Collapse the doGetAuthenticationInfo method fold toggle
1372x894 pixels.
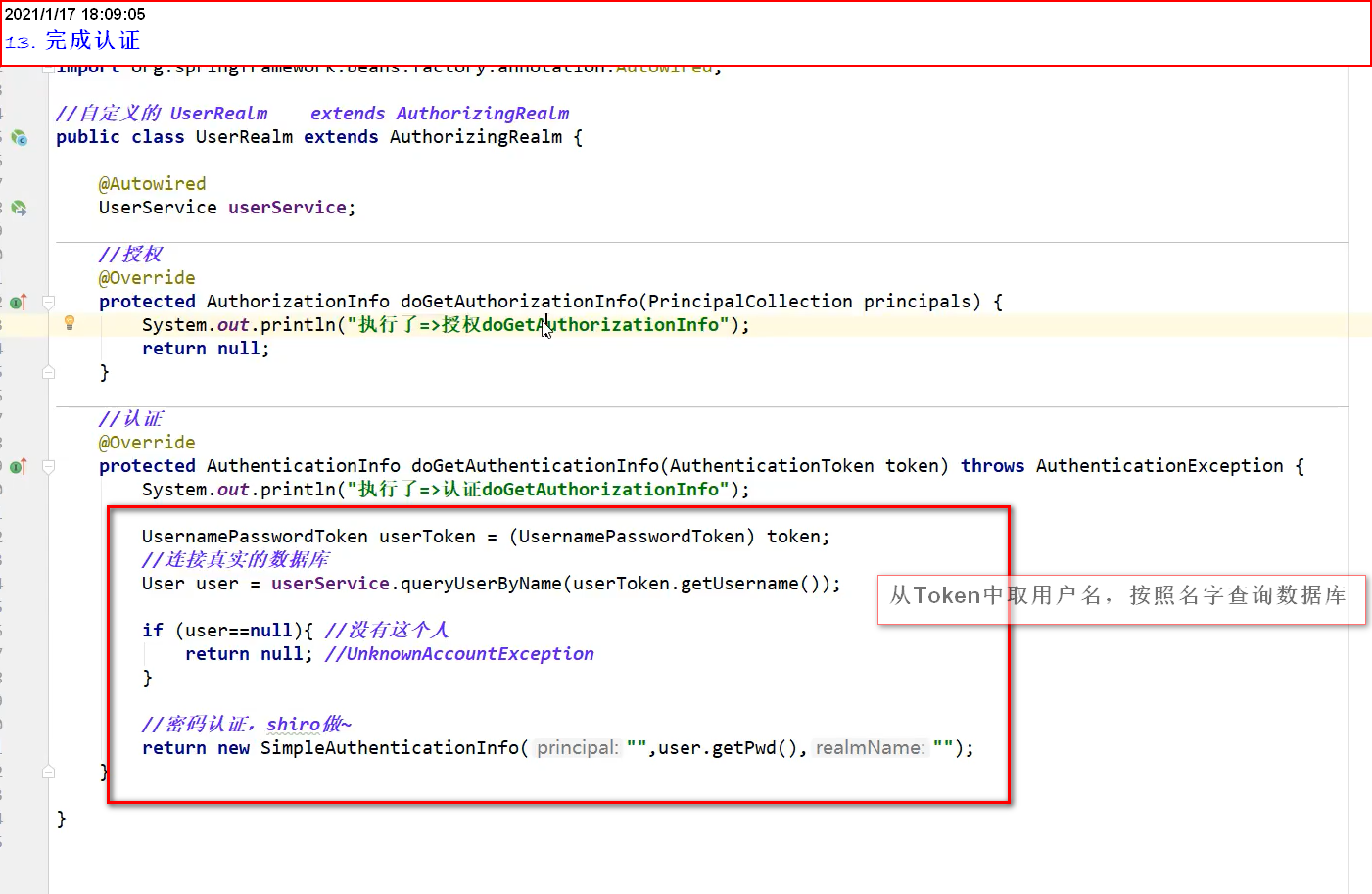[48, 466]
